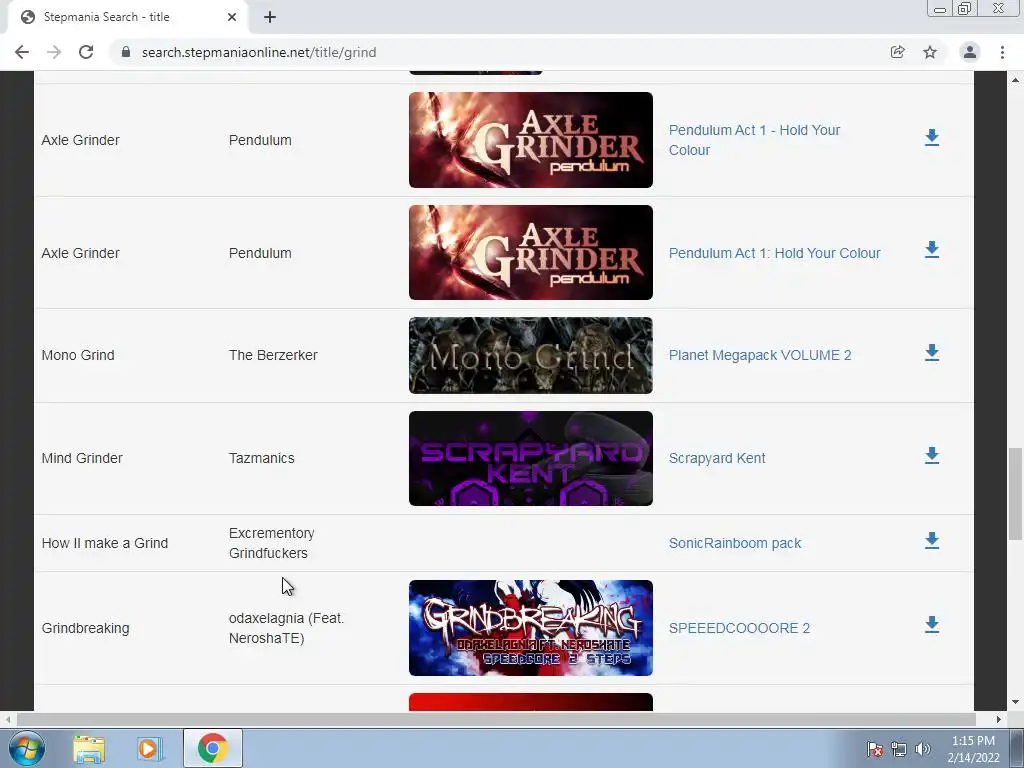
Task: Select Mind Grinder title text
Action: click(x=82, y=458)
